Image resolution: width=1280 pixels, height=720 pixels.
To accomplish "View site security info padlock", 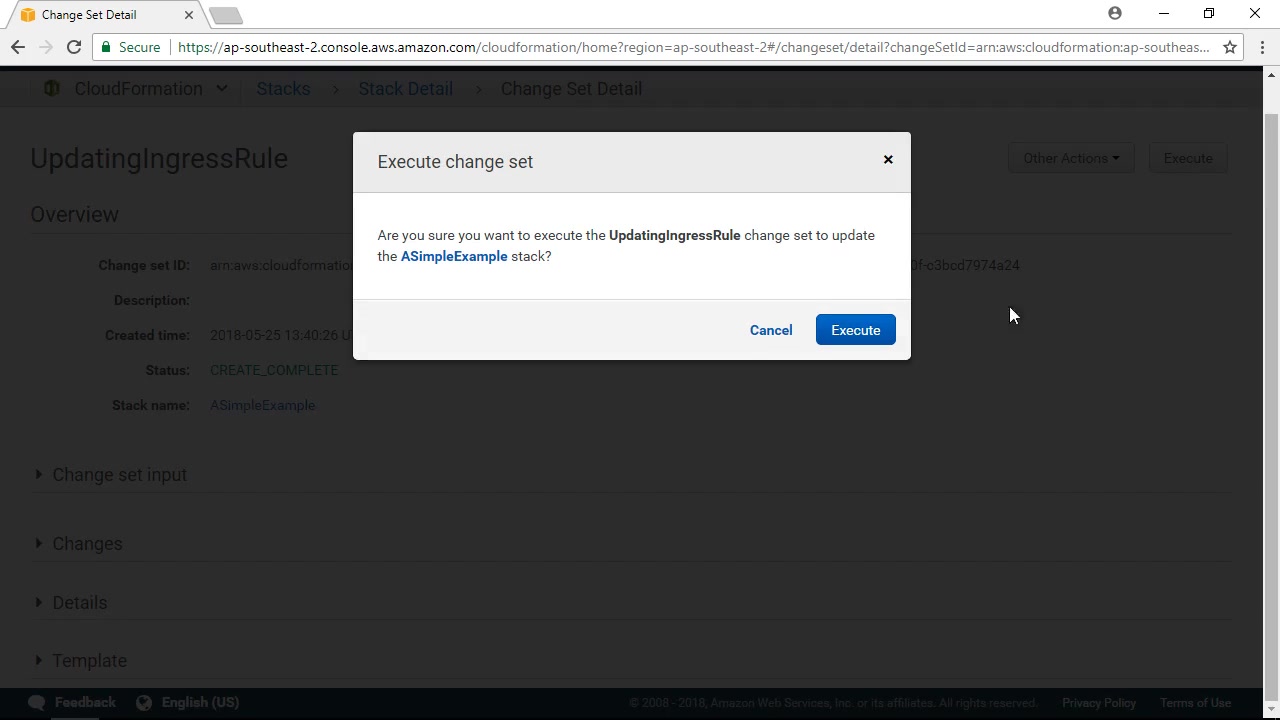I will pyautogui.click(x=106, y=47).
